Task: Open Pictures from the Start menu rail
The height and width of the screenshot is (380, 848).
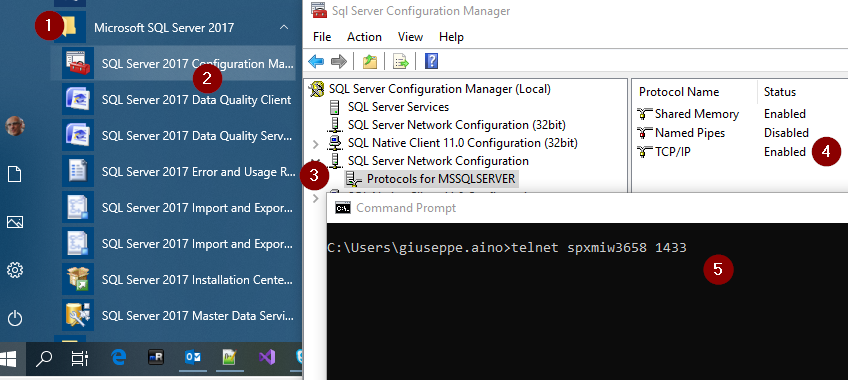Action: [15, 222]
